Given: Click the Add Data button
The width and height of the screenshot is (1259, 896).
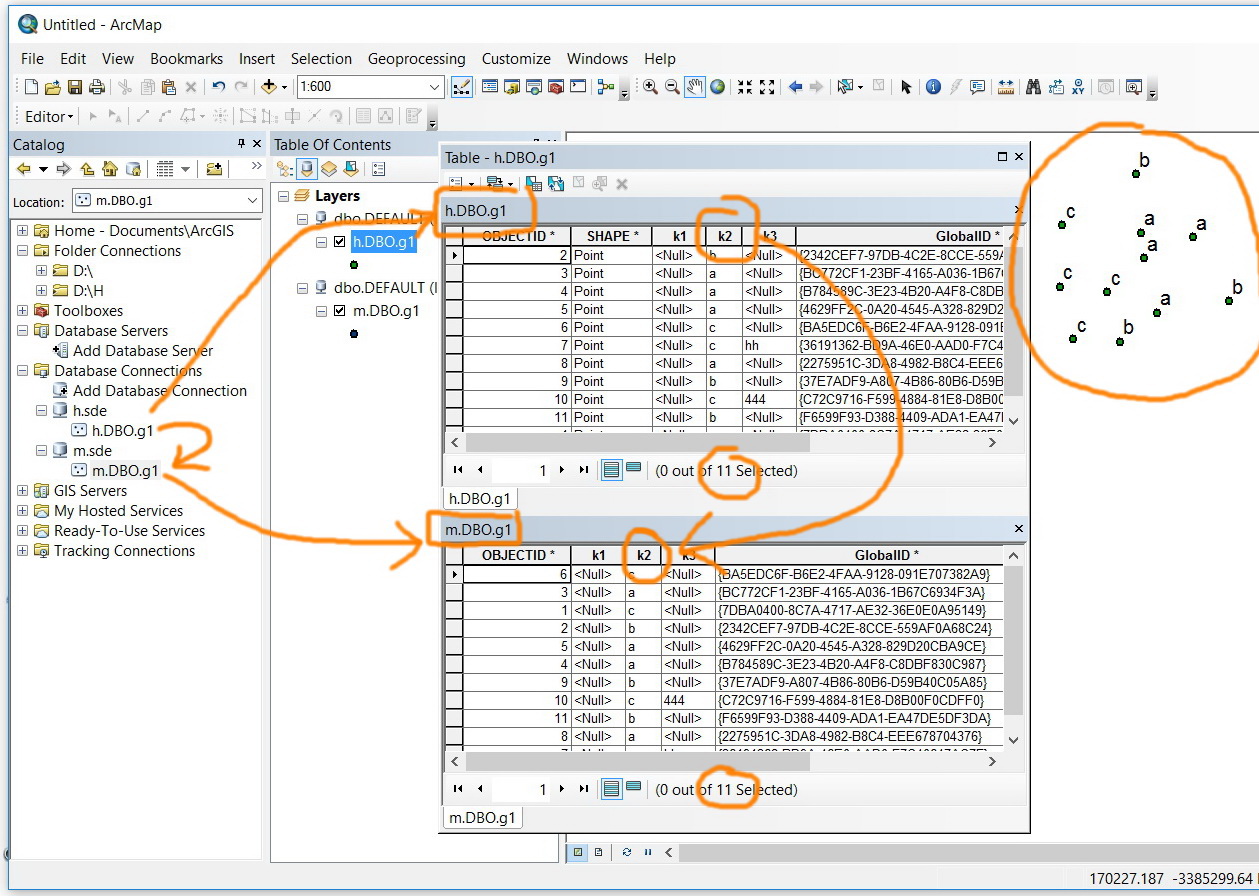Looking at the screenshot, I should tap(270, 87).
